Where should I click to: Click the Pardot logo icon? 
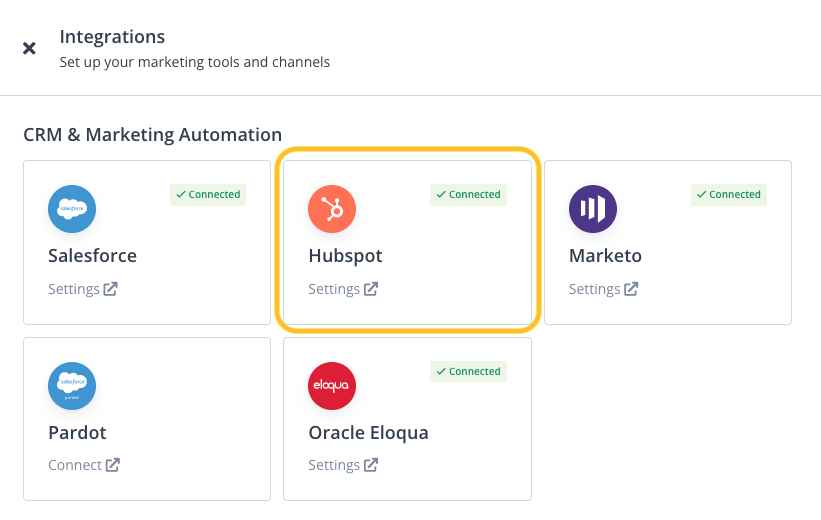pyautogui.click(x=72, y=386)
